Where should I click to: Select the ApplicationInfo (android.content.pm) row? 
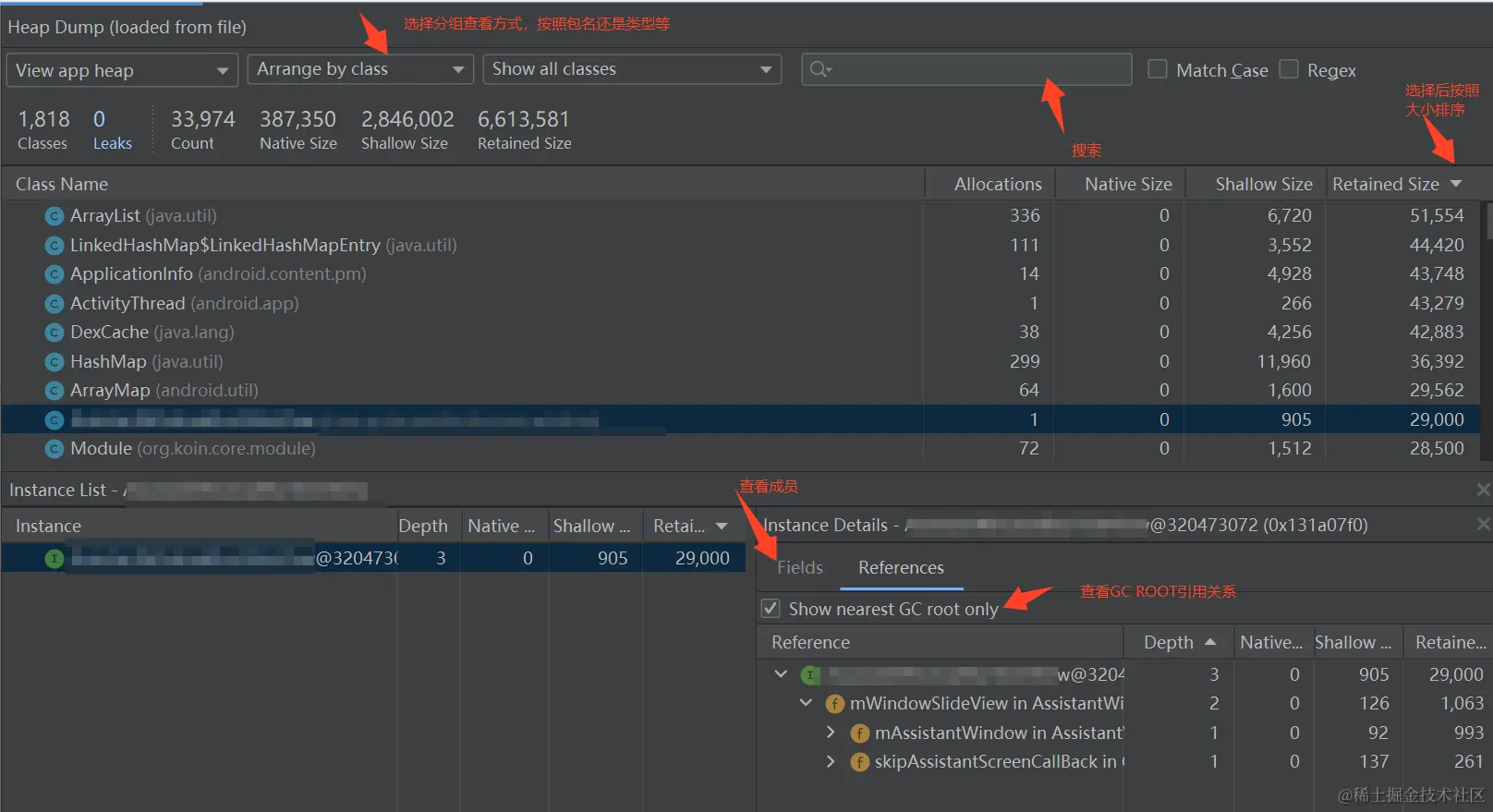(741, 273)
